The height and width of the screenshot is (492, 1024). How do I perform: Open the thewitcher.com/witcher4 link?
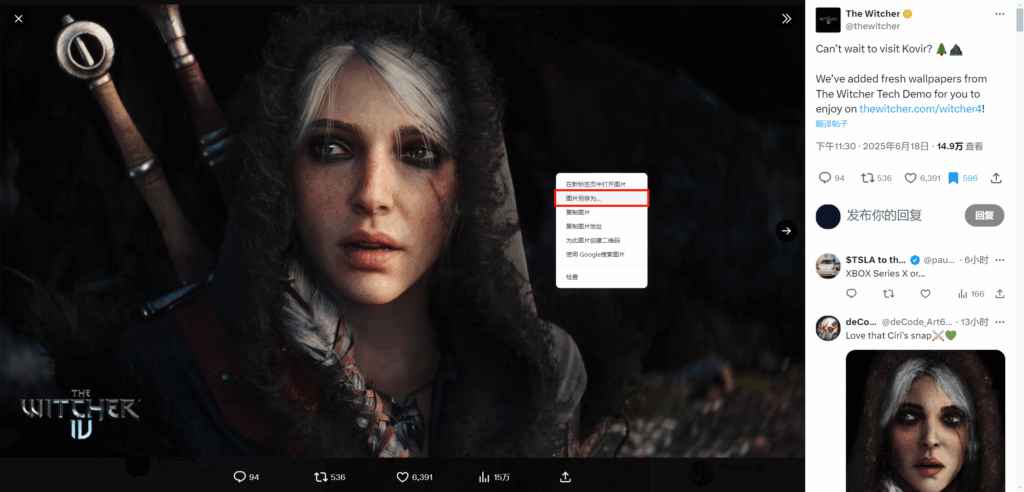(920, 109)
